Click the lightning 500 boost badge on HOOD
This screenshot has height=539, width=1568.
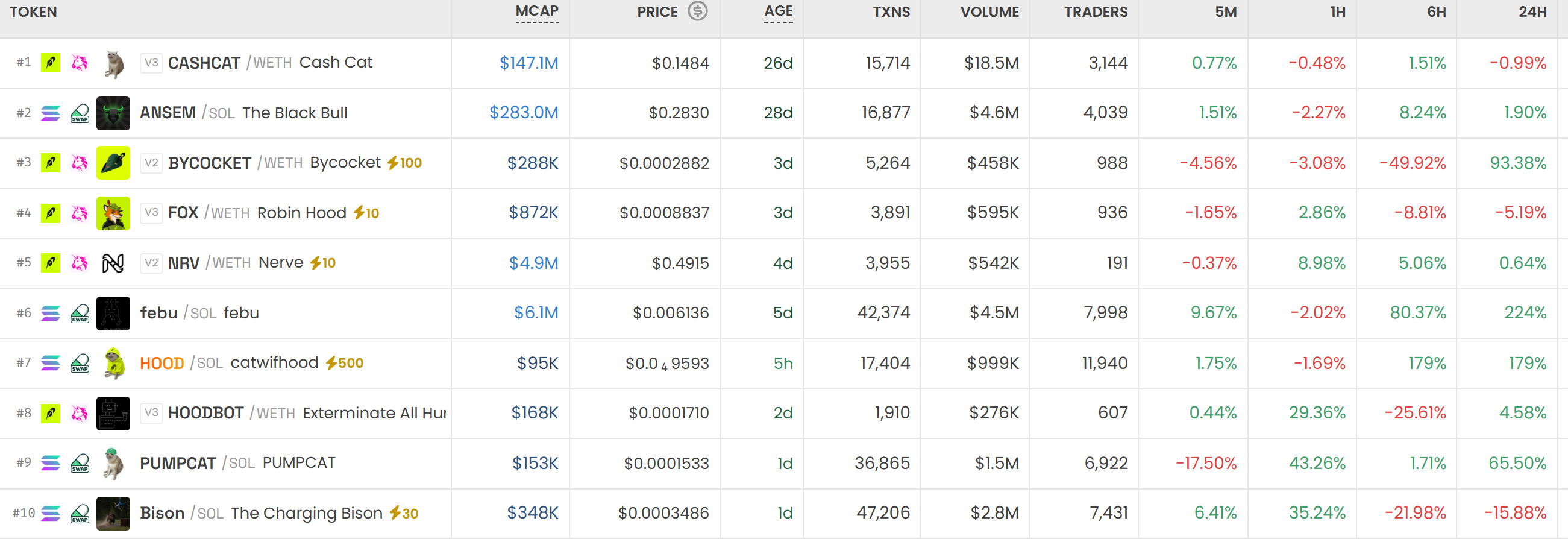[345, 363]
